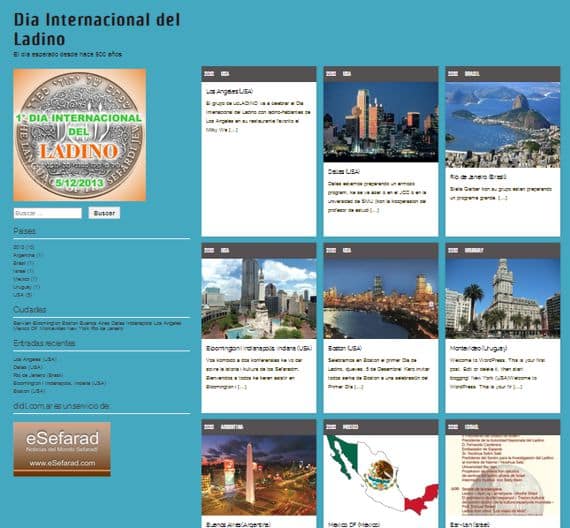
Task: Click the BRASIL tag above the Rio card
Action: coord(472,74)
